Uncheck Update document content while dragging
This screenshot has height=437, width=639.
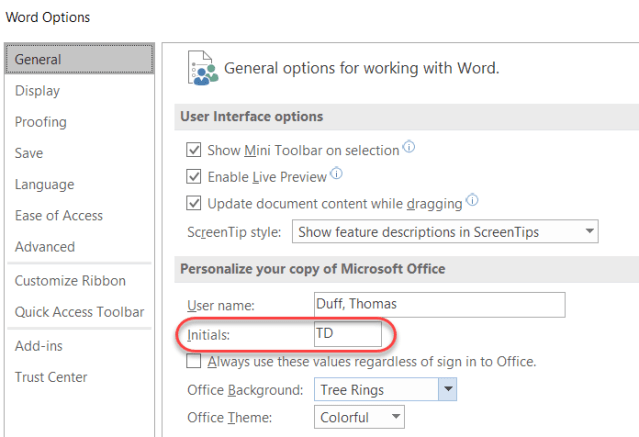(194, 203)
